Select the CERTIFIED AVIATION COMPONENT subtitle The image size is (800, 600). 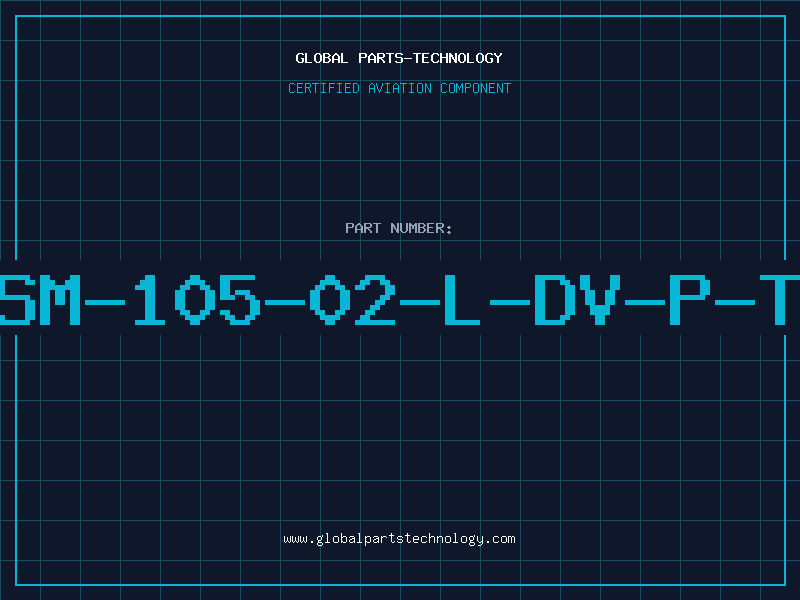click(399, 88)
